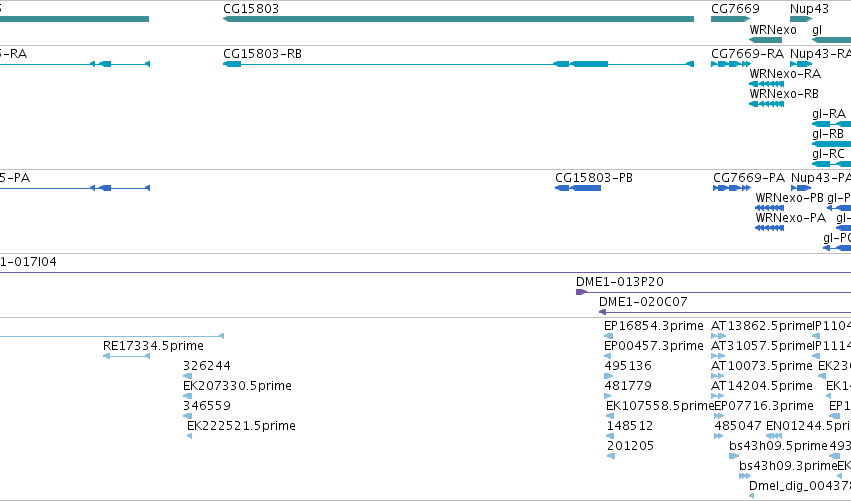Select the AT10073.5prime EST label
Image resolution: width=851 pixels, height=501 pixels.
click(x=761, y=366)
